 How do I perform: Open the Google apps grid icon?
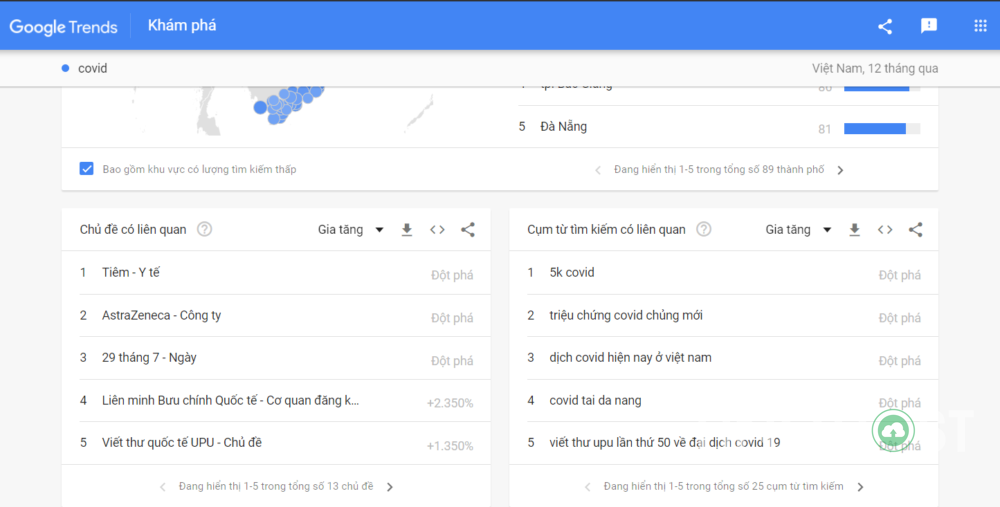click(980, 26)
